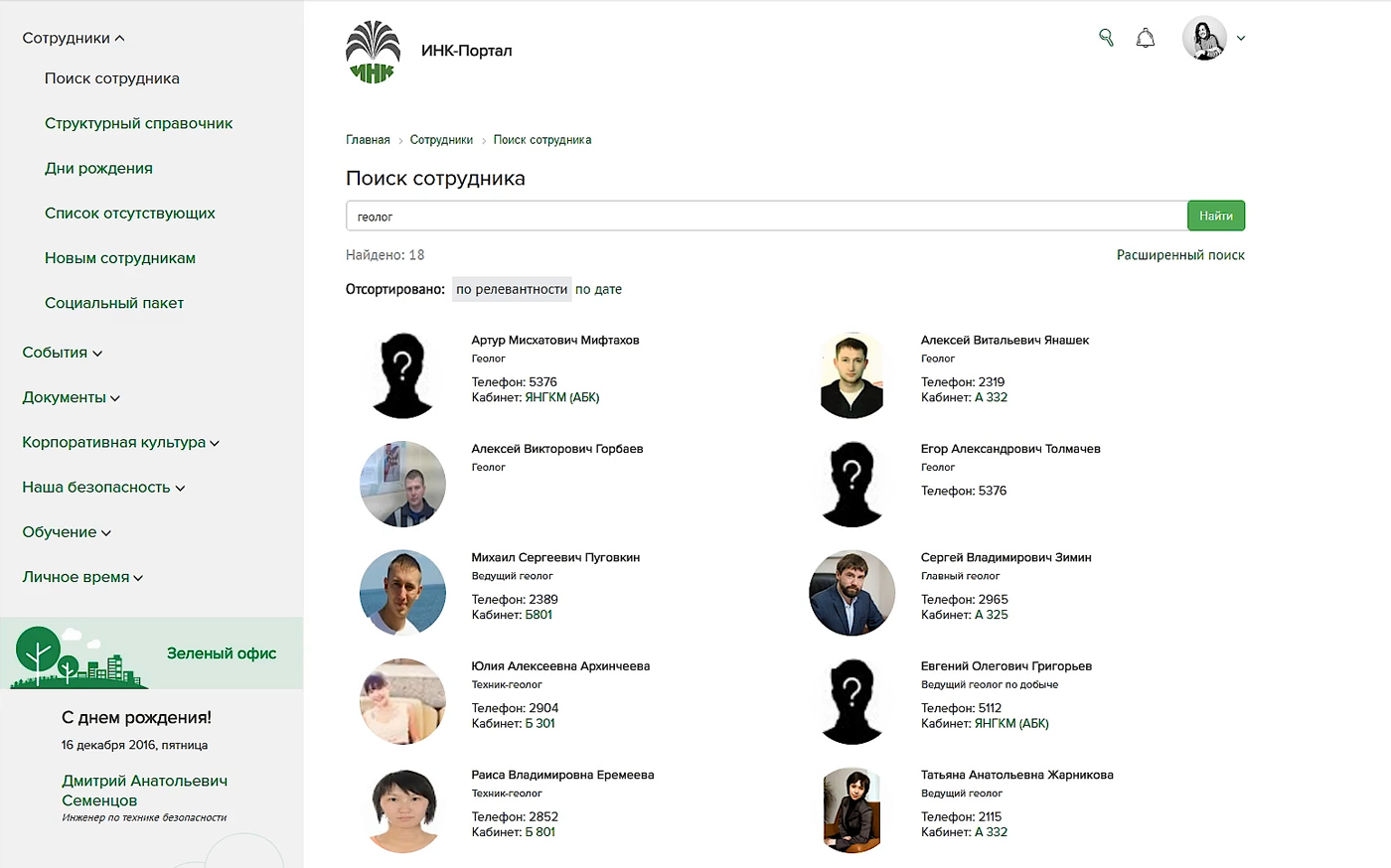Click the employee search input field
The image size is (1391, 868).
[x=765, y=217]
